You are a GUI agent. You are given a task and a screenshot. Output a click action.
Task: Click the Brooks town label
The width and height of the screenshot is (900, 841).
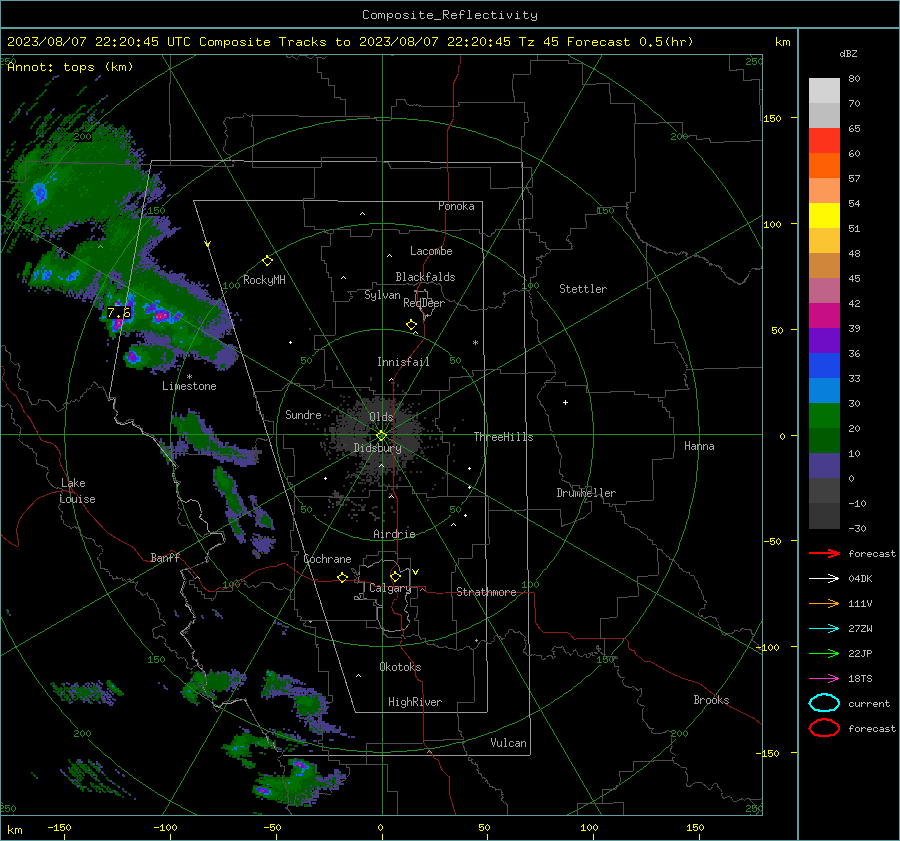pos(711,700)
